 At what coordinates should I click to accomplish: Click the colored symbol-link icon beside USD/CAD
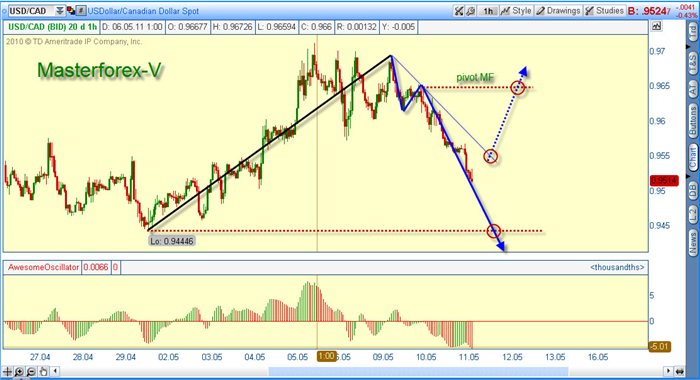71,11
